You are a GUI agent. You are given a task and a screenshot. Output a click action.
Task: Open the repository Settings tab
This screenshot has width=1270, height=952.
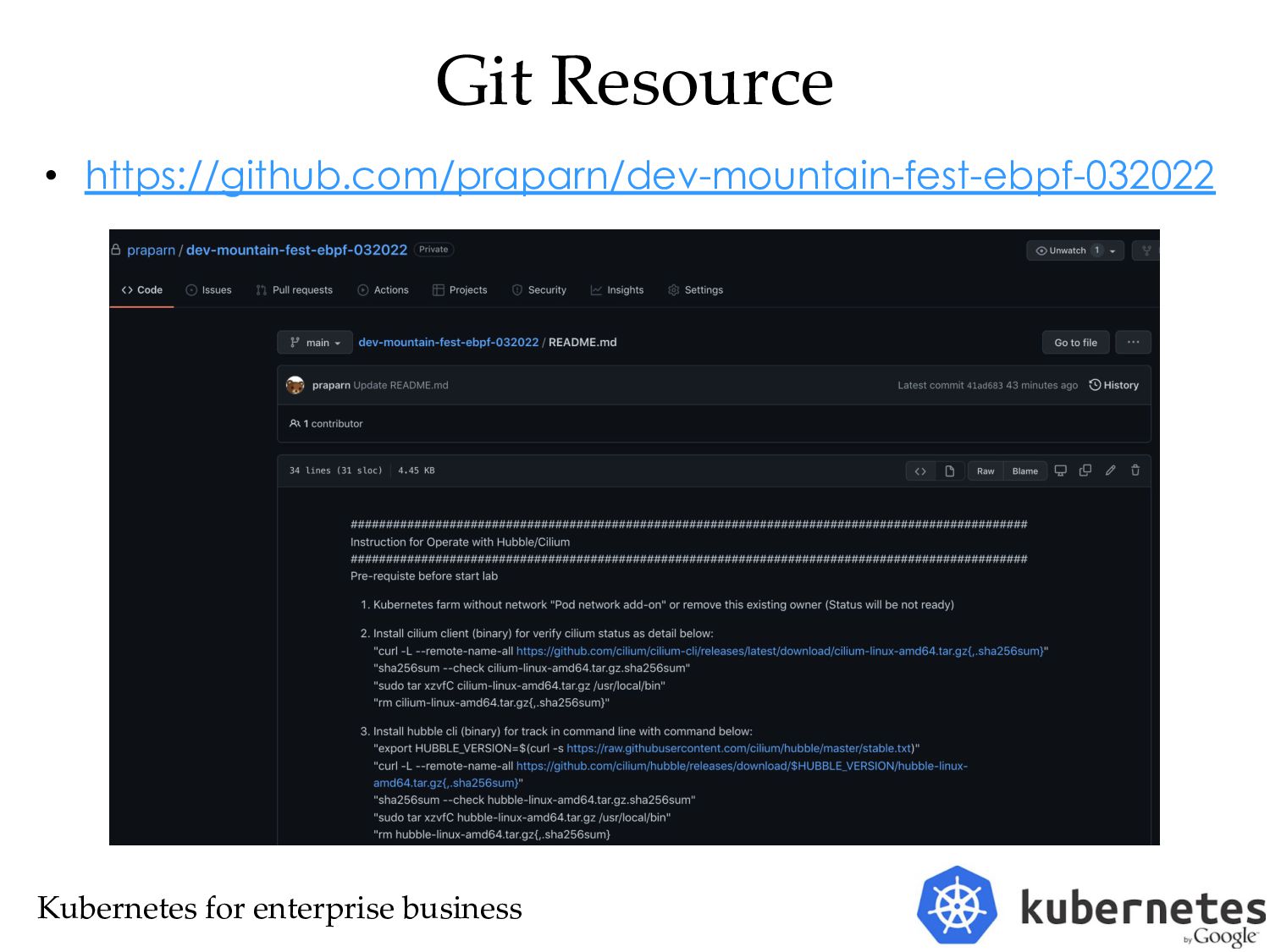click(x=695, y=290)
